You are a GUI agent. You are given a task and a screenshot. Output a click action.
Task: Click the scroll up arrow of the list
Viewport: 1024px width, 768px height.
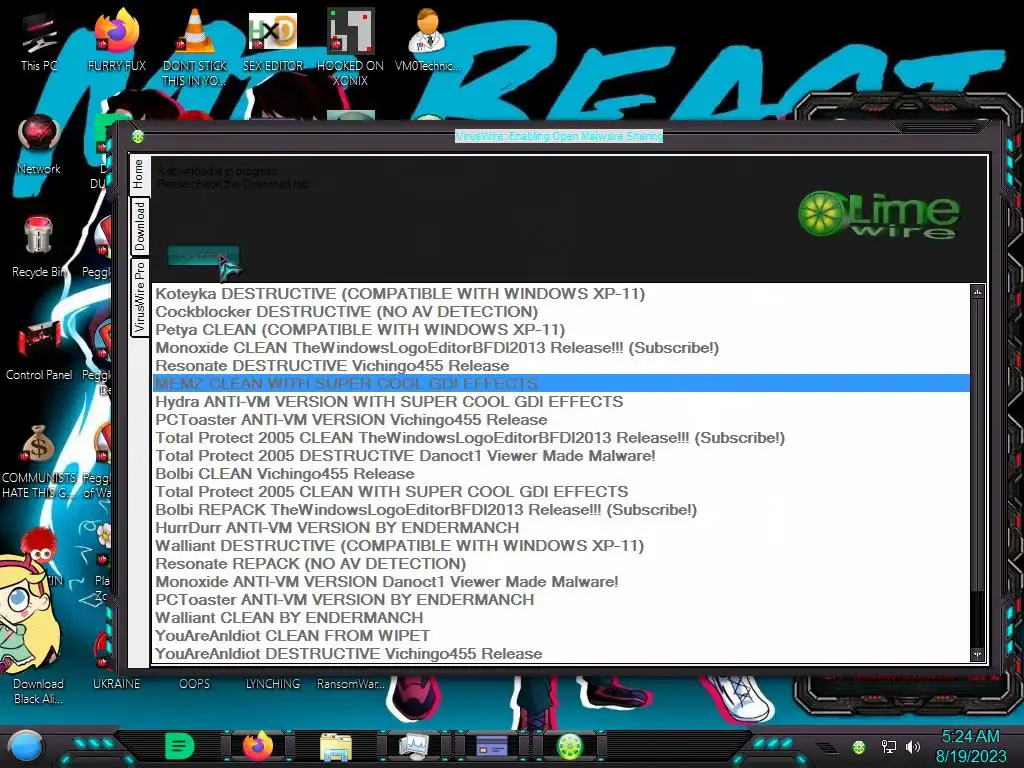click(x=977, y=292)
